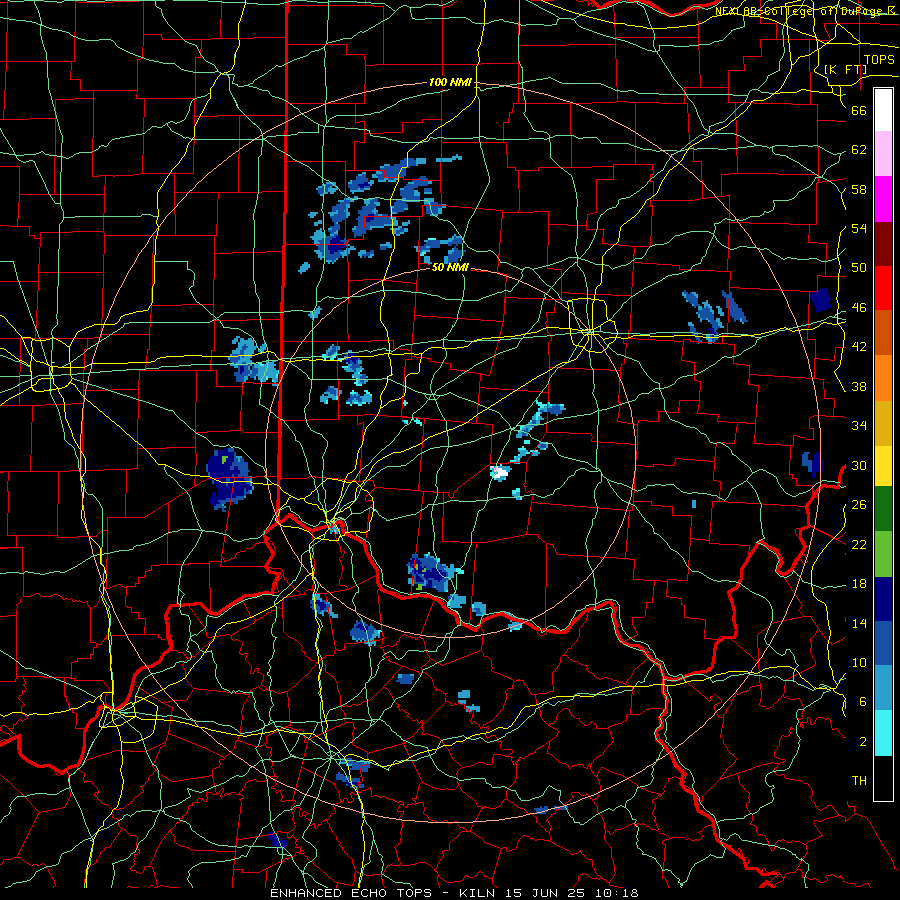Click the 100 NMI range ring label

[451, 82]
